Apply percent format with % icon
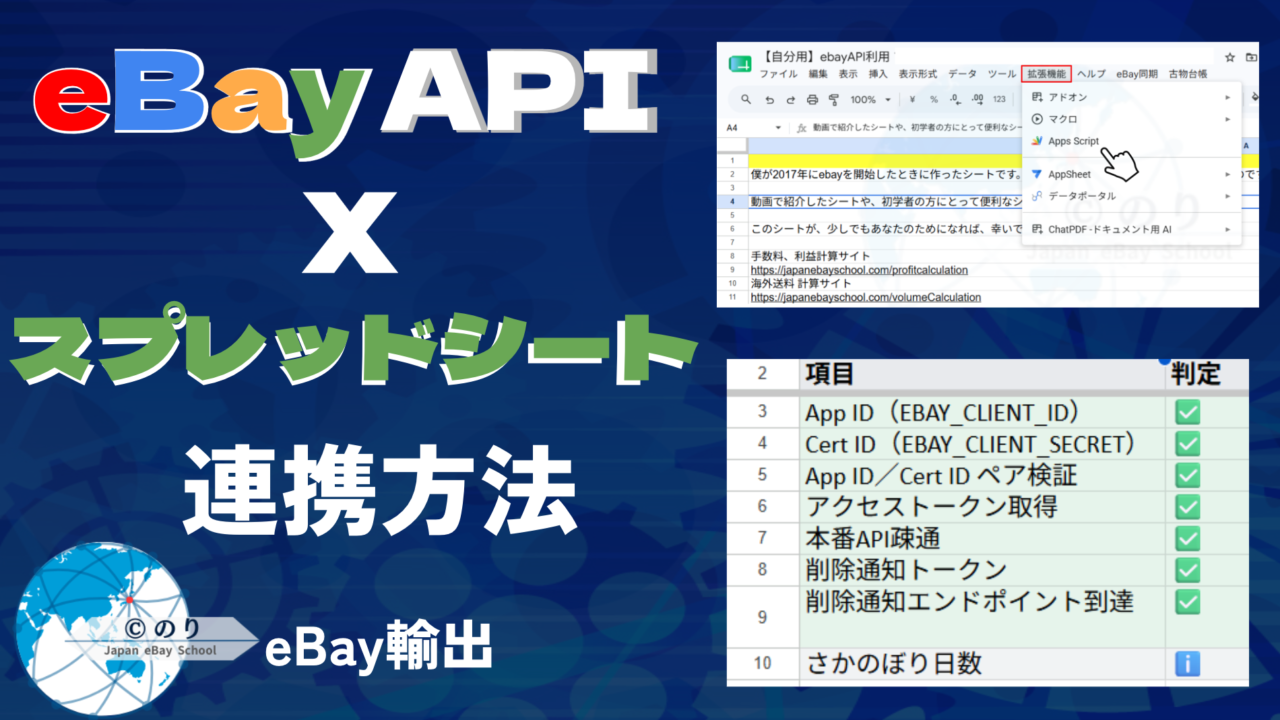 933,100
